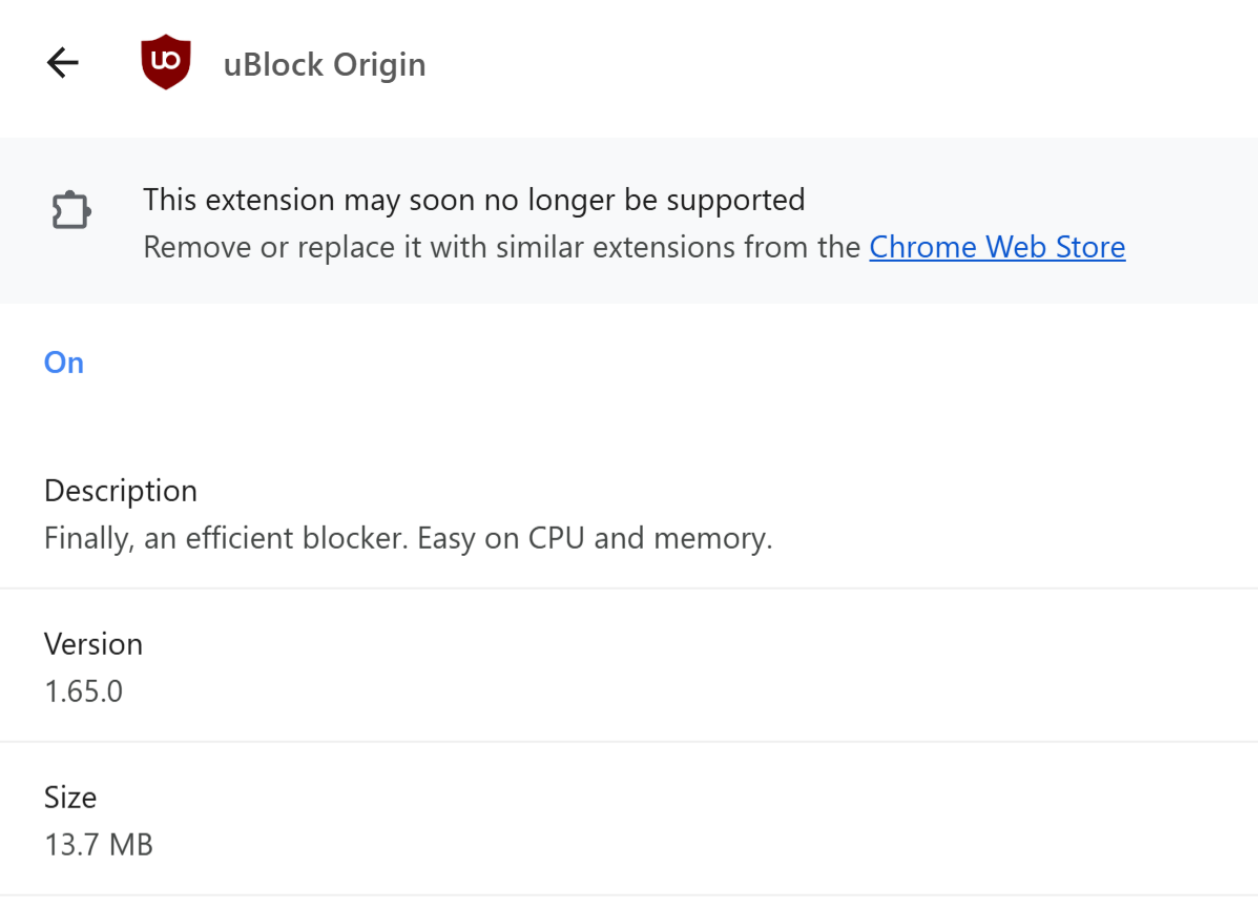
Task: Click the version number 1.65.0
Action: 83,691
